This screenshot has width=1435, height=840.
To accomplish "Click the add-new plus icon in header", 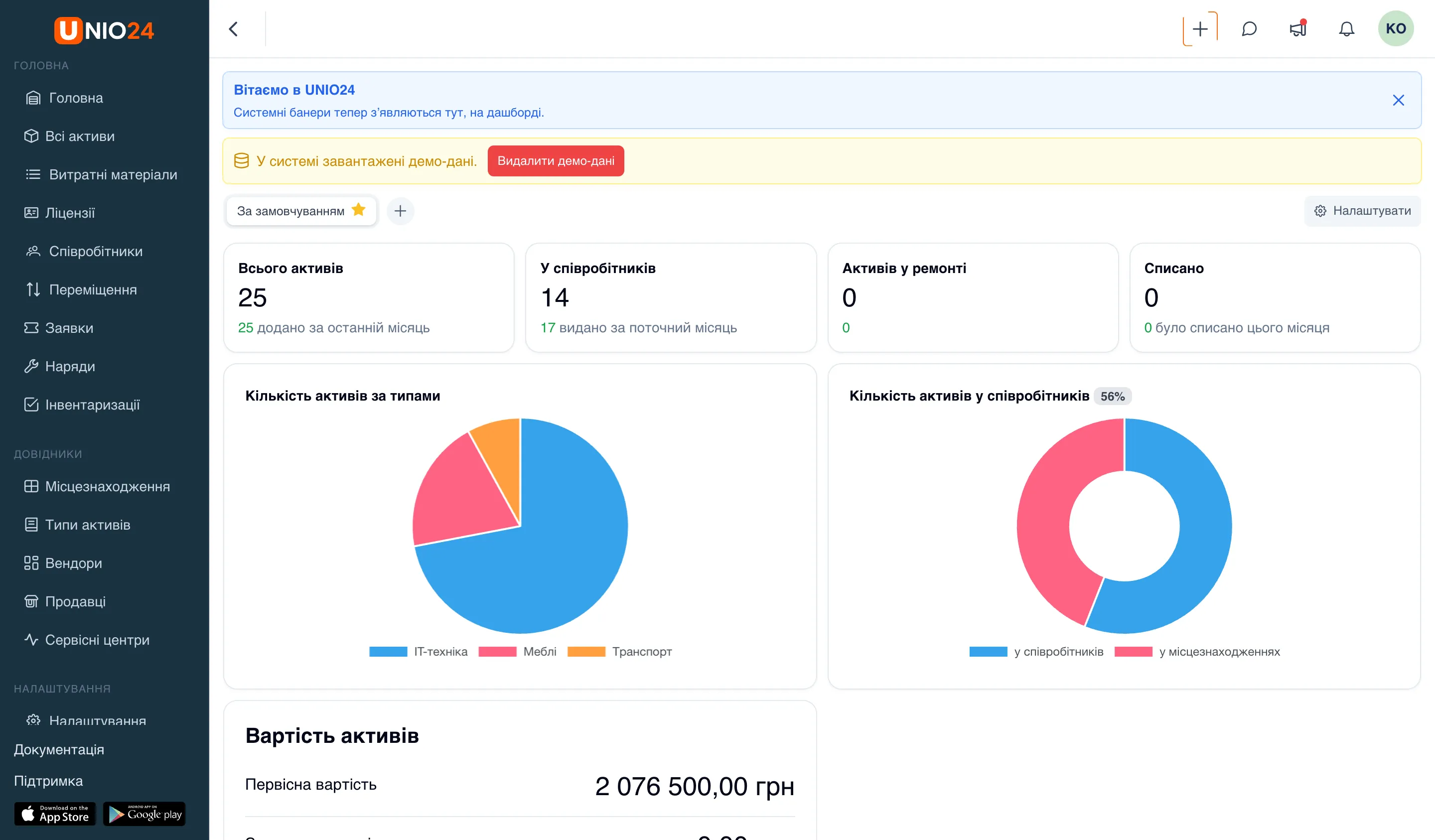I will pyautogui.click(x=1200, y=28).
